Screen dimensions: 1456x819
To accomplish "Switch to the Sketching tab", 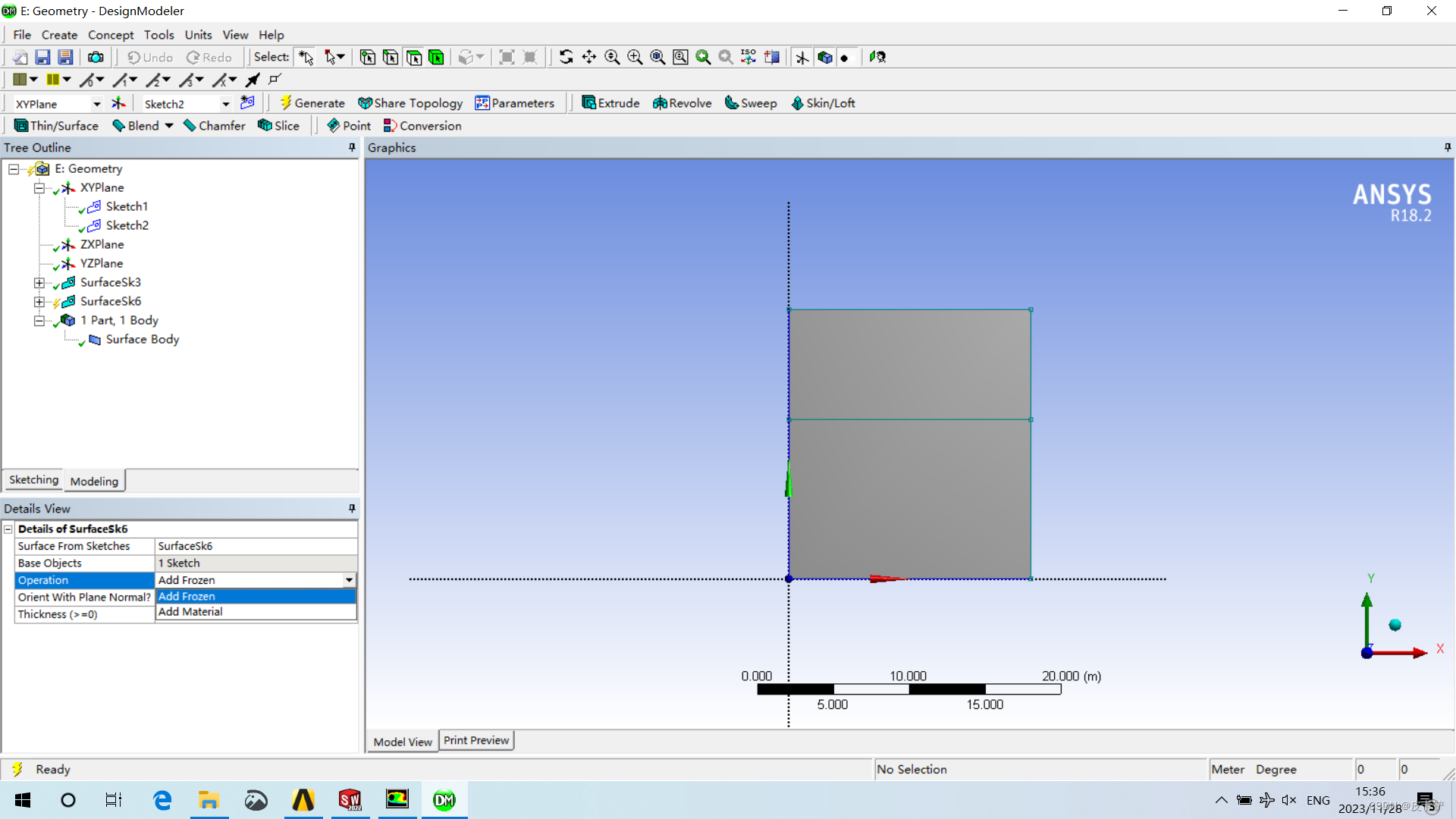I will (x=33, y=479).
